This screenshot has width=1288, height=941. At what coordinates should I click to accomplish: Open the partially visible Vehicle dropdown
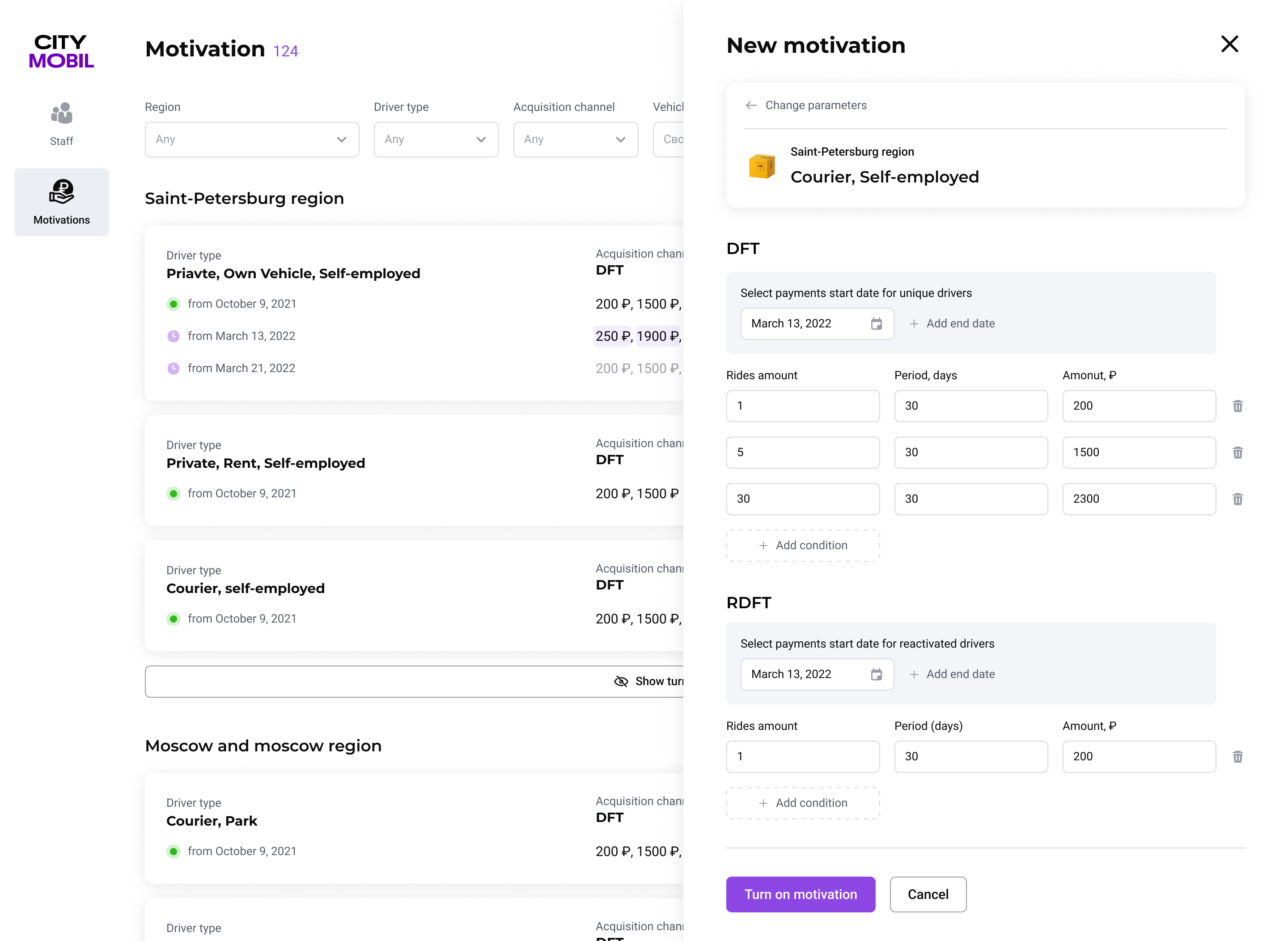tap(668, 139)
